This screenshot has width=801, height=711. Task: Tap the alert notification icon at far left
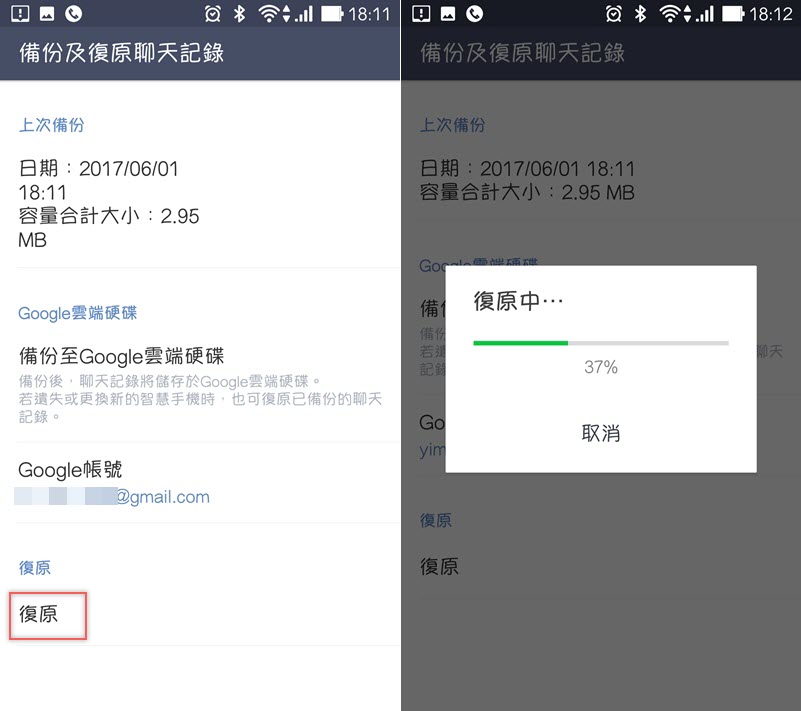coord(20,14)
